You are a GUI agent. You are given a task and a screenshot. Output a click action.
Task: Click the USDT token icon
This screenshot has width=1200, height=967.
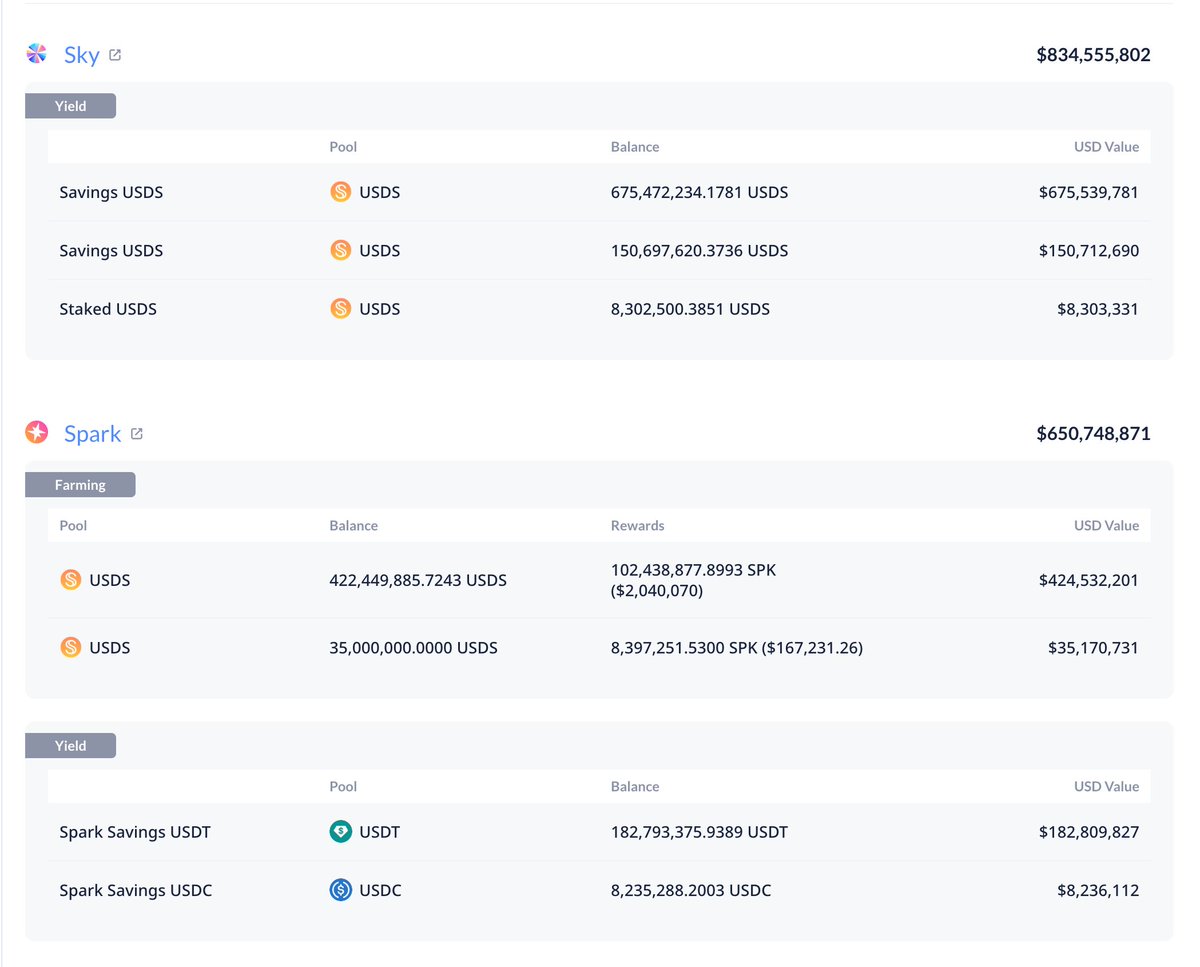[341, 832]
